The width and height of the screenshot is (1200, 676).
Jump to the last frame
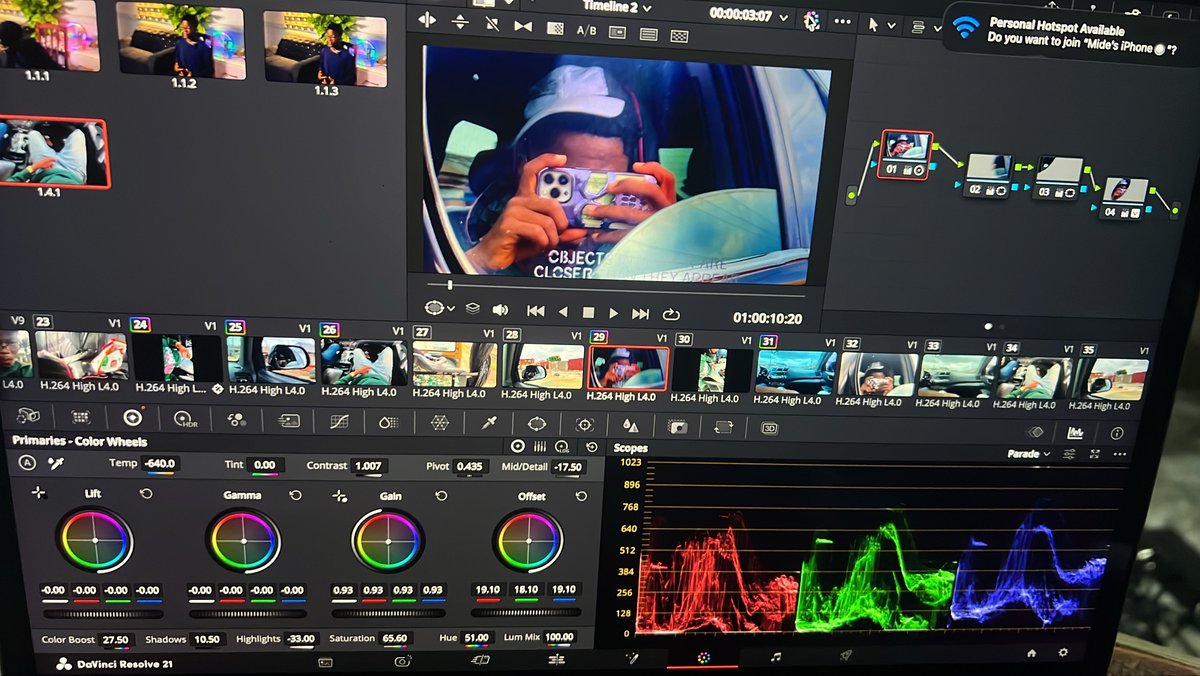pyautogui.click(x=641, y=313)
